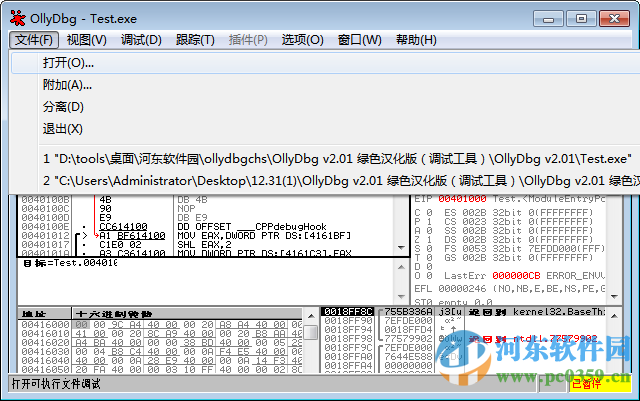This screenshot has height=401, width=640.
Task: Click the 已暂停 status indicator
Action: [x=599, y=384]
